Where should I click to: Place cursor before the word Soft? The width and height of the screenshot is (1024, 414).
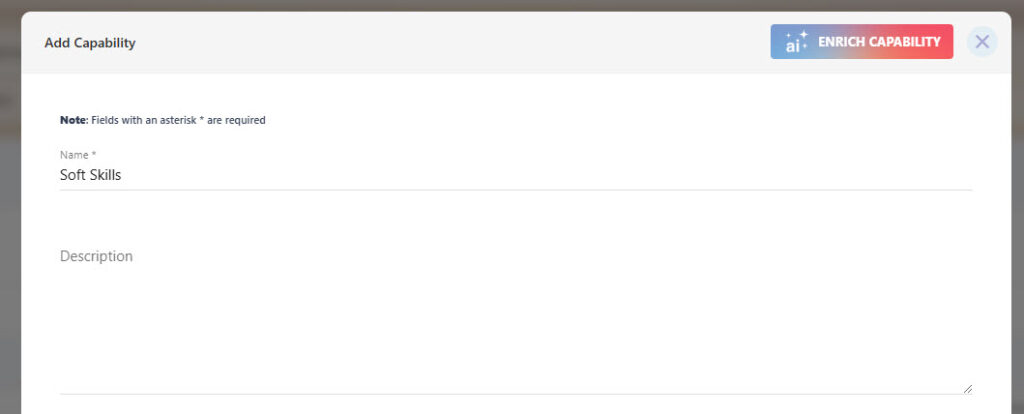click(x=60, y=175)
